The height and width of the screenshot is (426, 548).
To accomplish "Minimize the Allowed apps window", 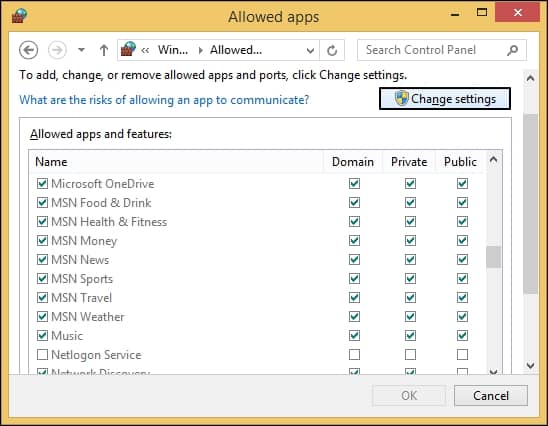I will click(x=455, y=14).
